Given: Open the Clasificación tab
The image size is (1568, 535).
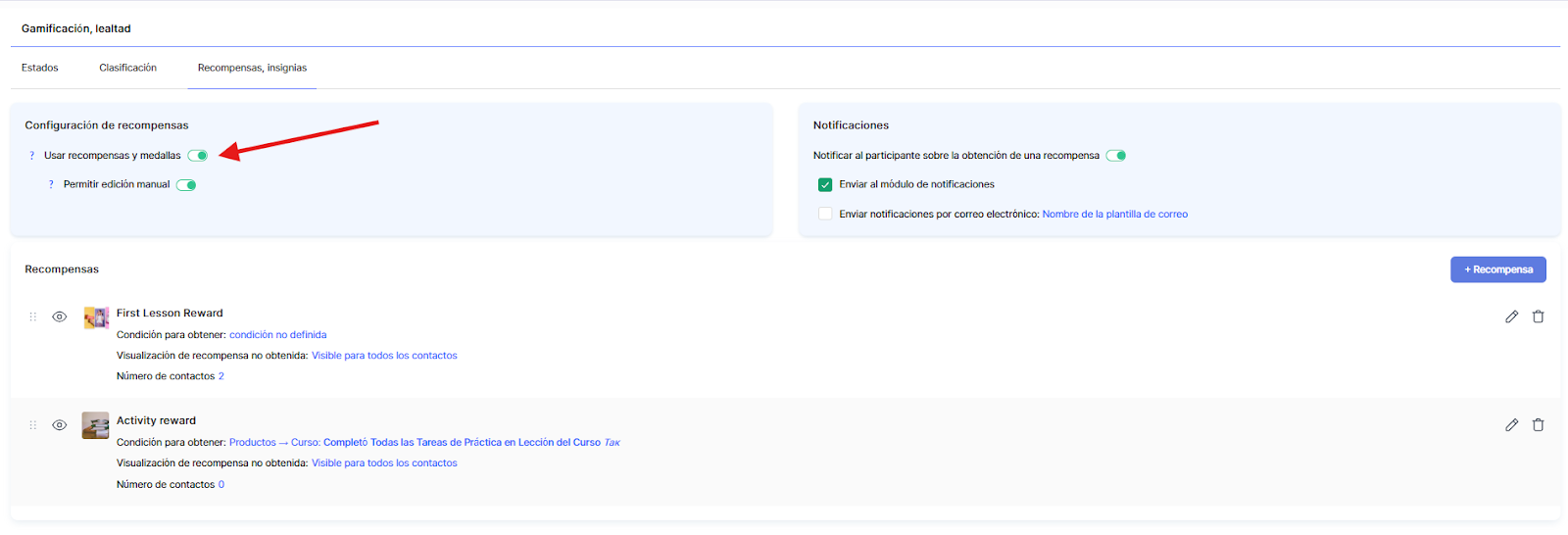Looking at the screenshot, I should click(x=127, y=68).
